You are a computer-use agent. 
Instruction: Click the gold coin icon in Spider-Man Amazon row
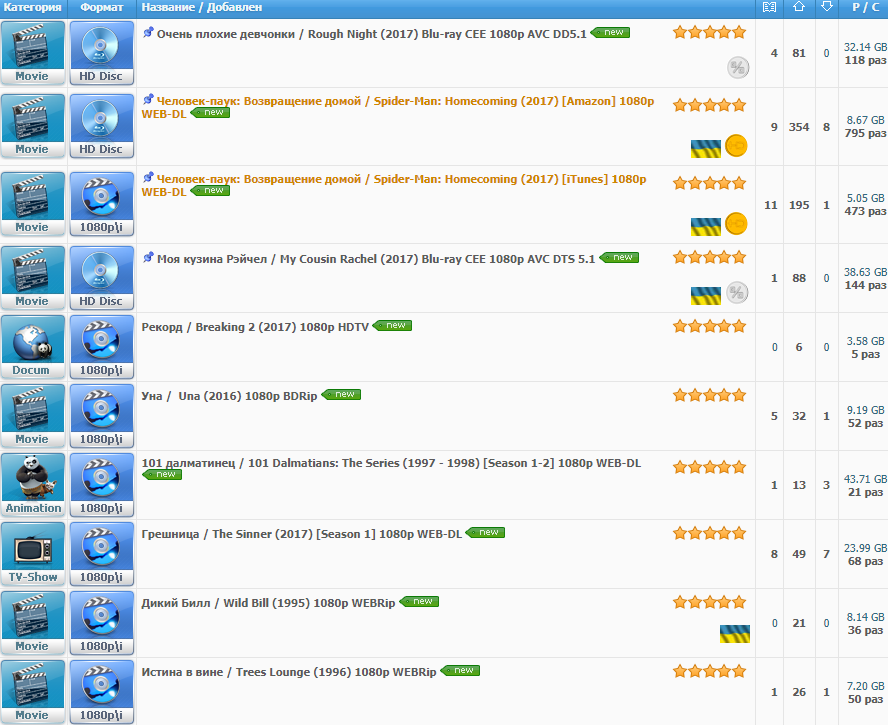736,146
